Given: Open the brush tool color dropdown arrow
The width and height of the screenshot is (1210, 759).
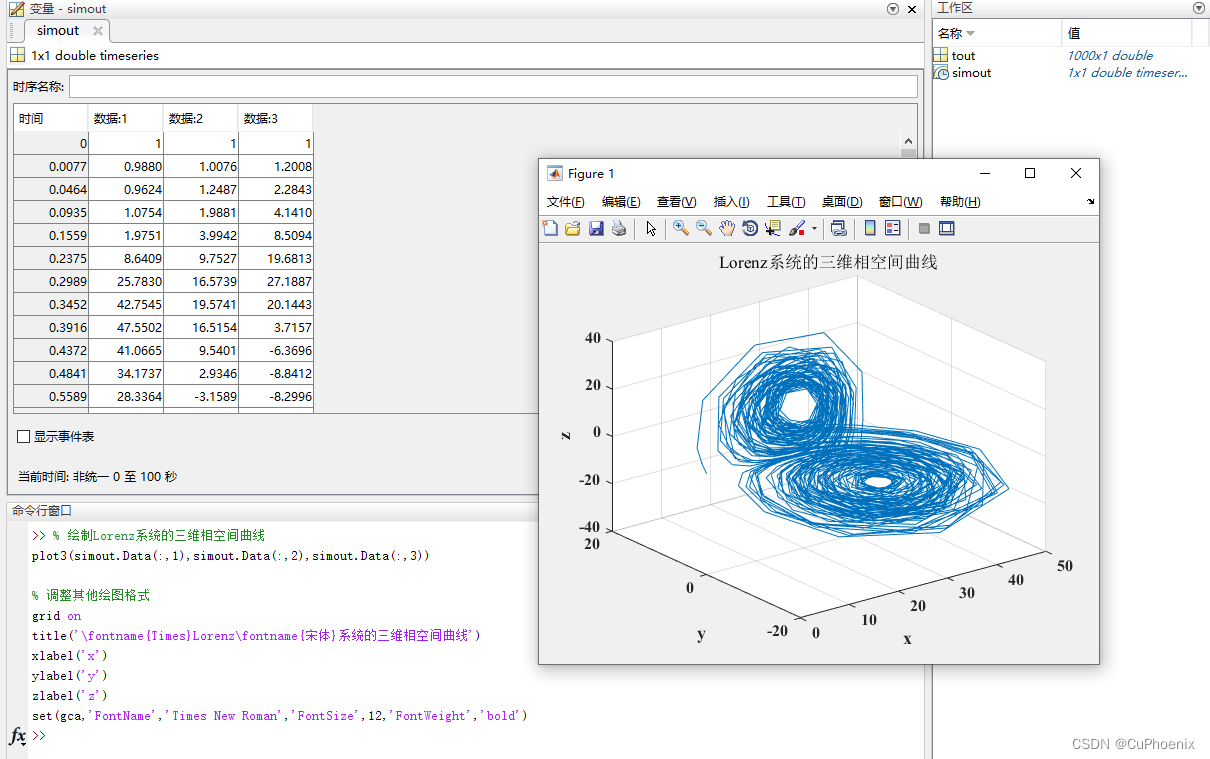Looking at the screenshot, I should 813,228.
